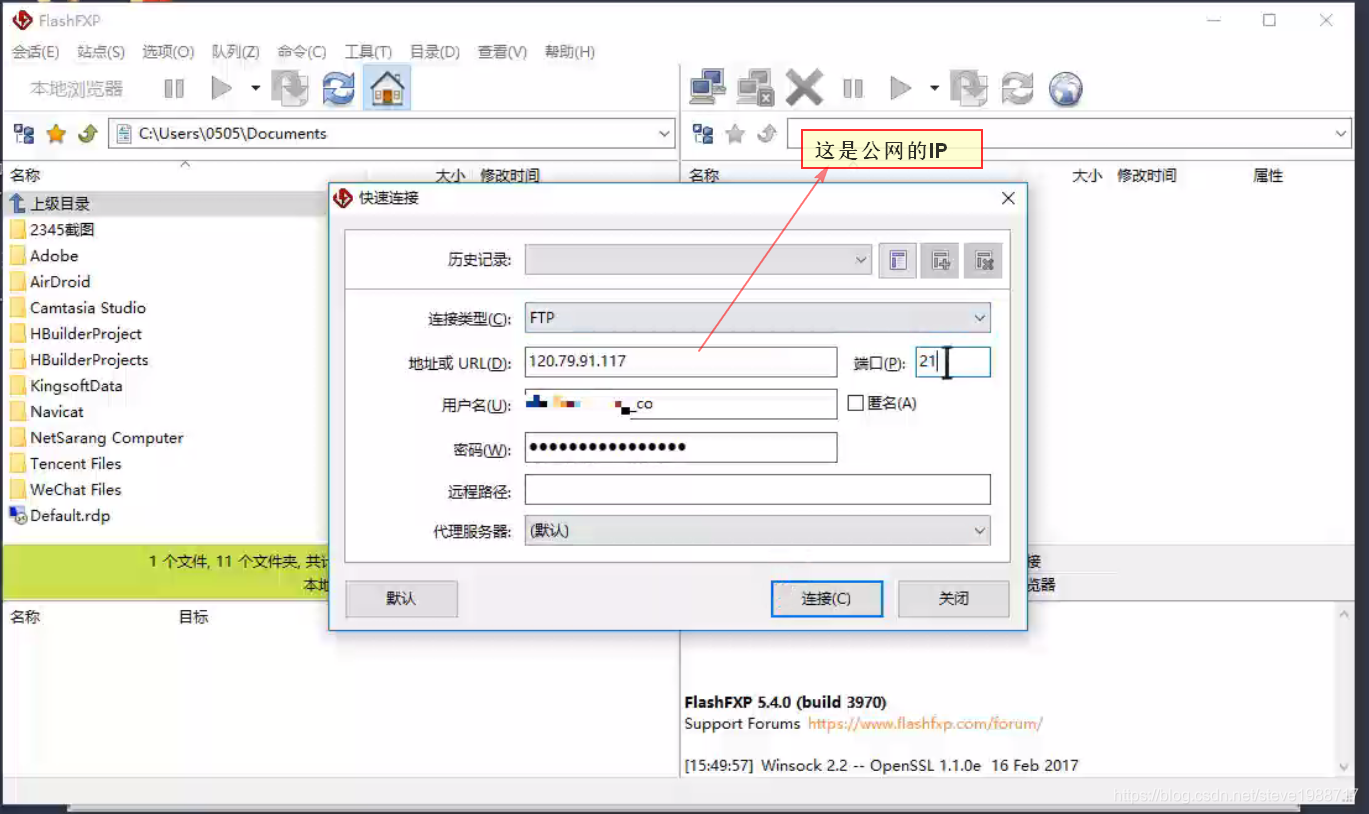Select 上级目录 in local list
This screenshot has height=814, width=1369.
(x=60, y=204)
